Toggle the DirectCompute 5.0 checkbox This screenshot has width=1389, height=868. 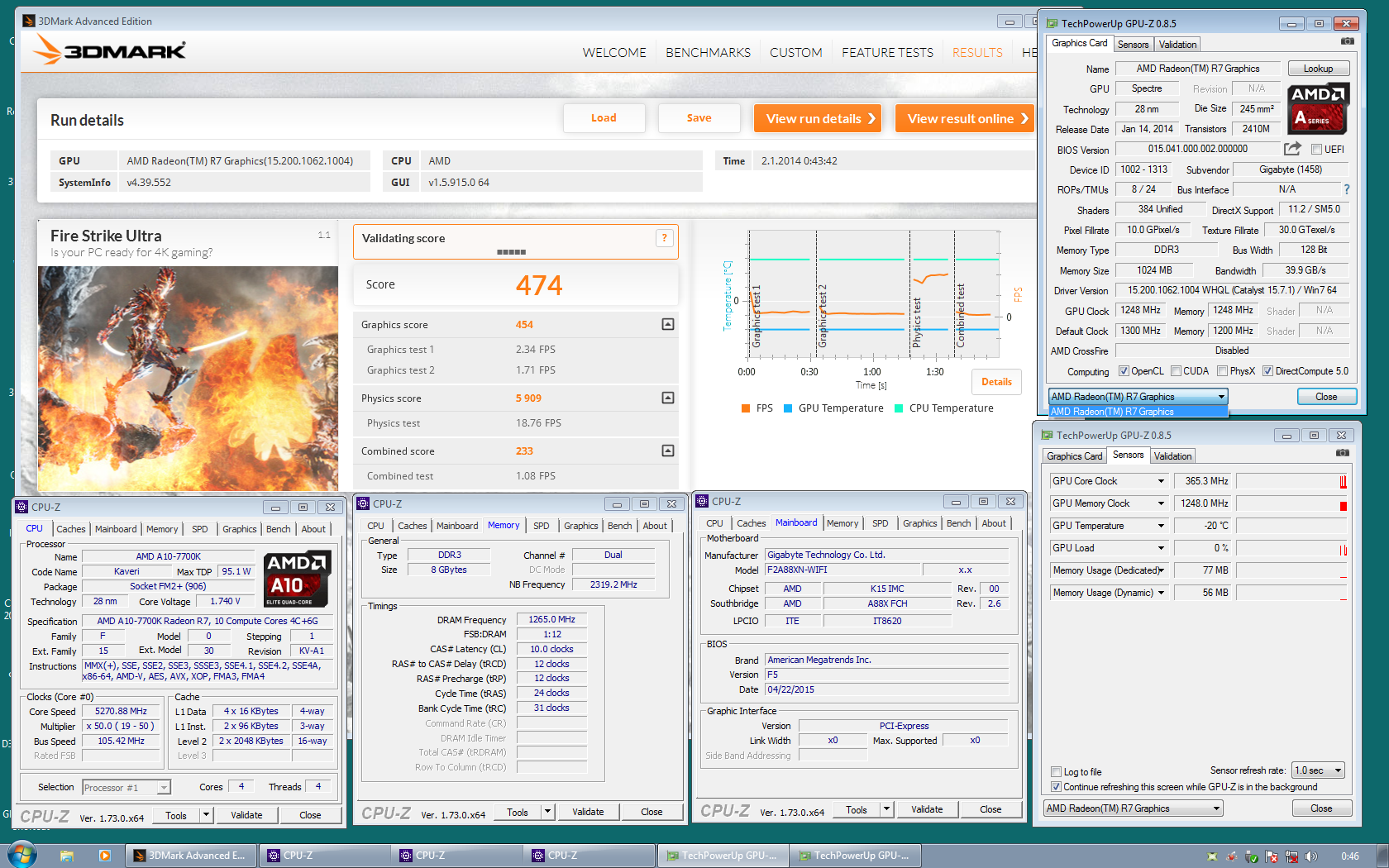pos(1267,371)
